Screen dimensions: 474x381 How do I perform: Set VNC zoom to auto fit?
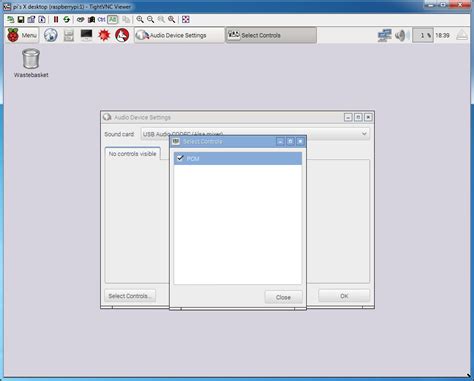pyautogui.click(x=172, y=20)
